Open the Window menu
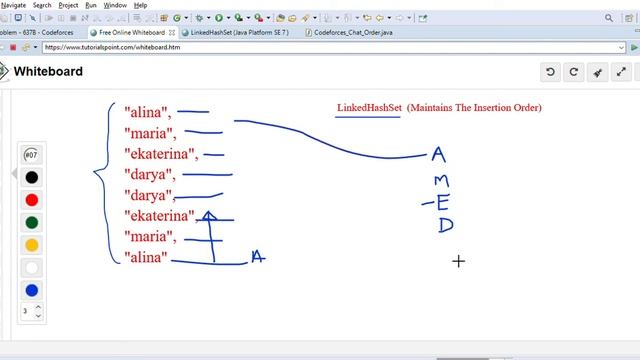 click(115, 5)
